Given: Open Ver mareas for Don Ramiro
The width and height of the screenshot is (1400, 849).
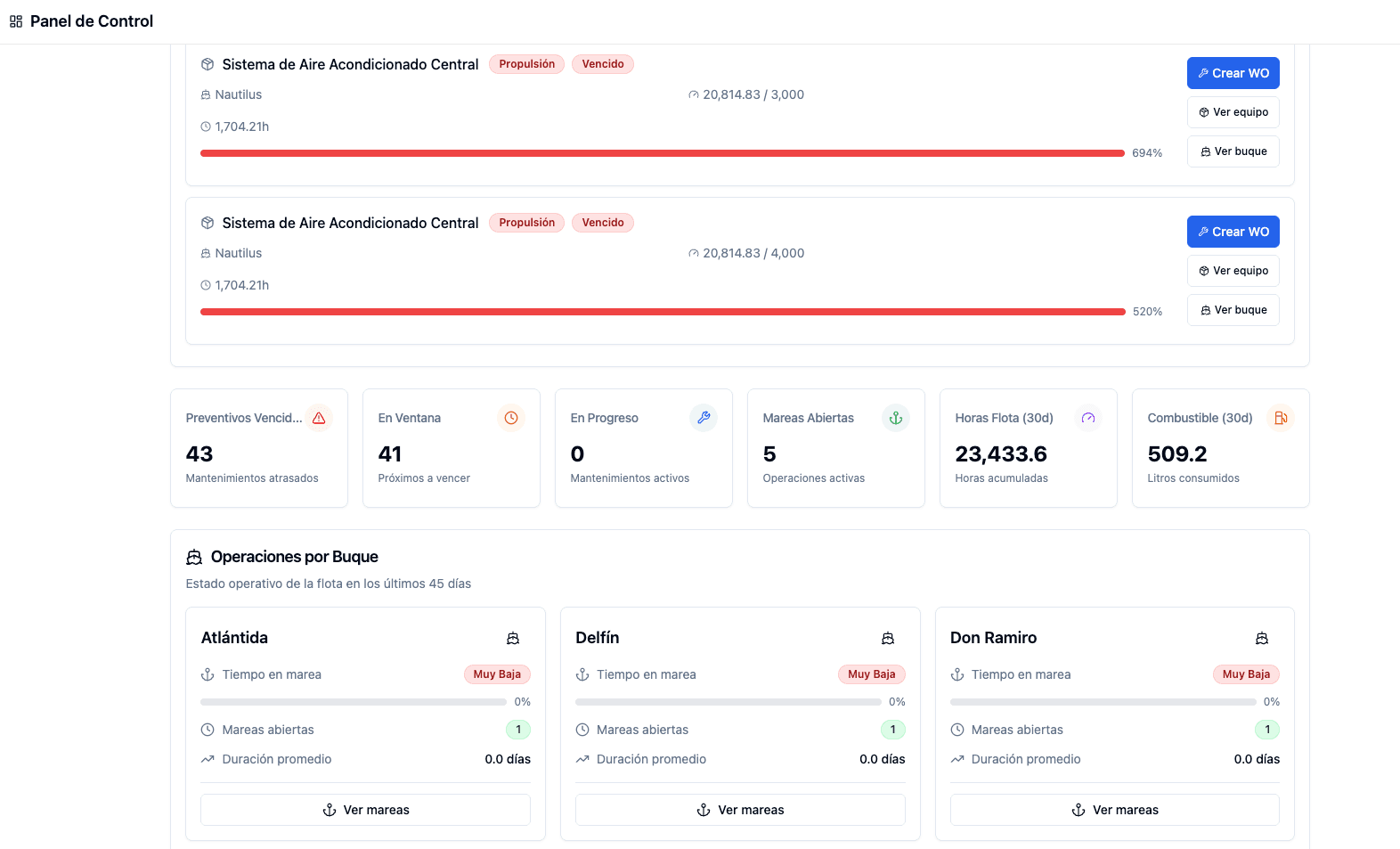Looking at the screenshot, I should pyautogui.click(x=1114, y=810).
